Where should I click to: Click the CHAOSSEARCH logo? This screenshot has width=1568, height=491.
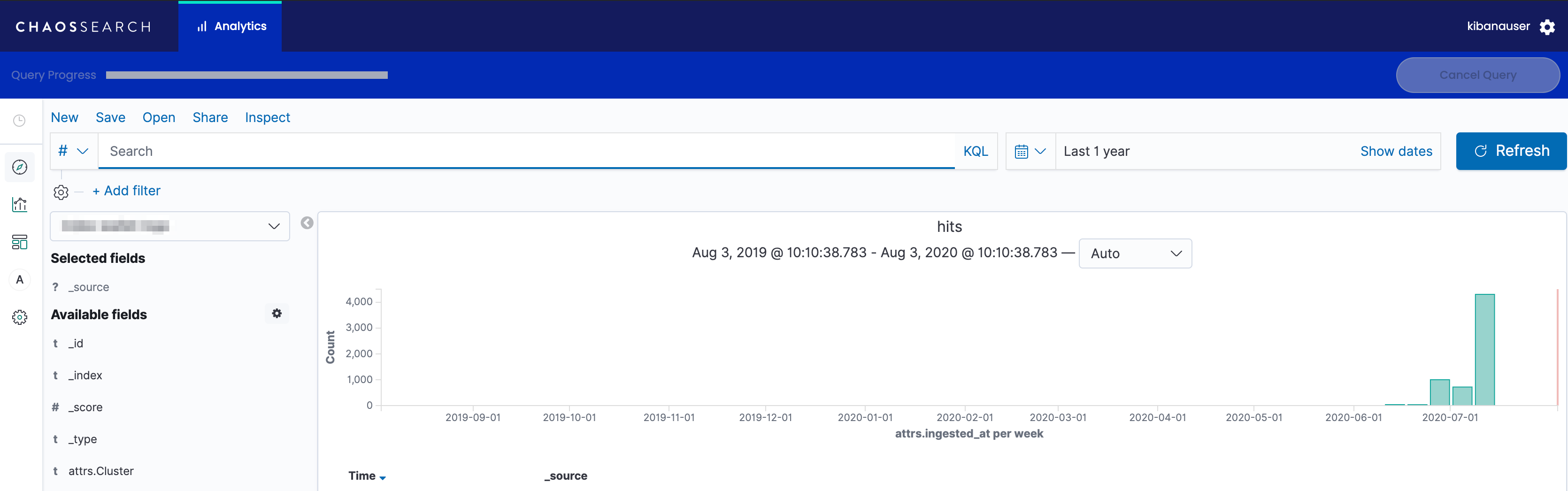84,27
